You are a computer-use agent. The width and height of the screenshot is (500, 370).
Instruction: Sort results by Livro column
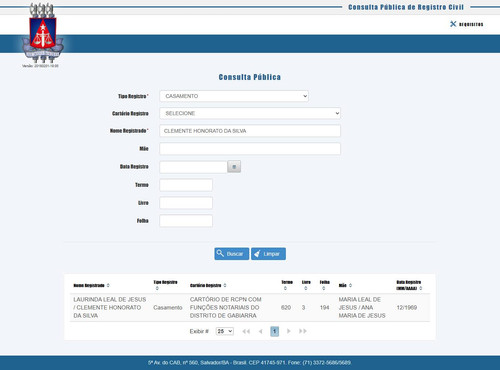point(306,285)
